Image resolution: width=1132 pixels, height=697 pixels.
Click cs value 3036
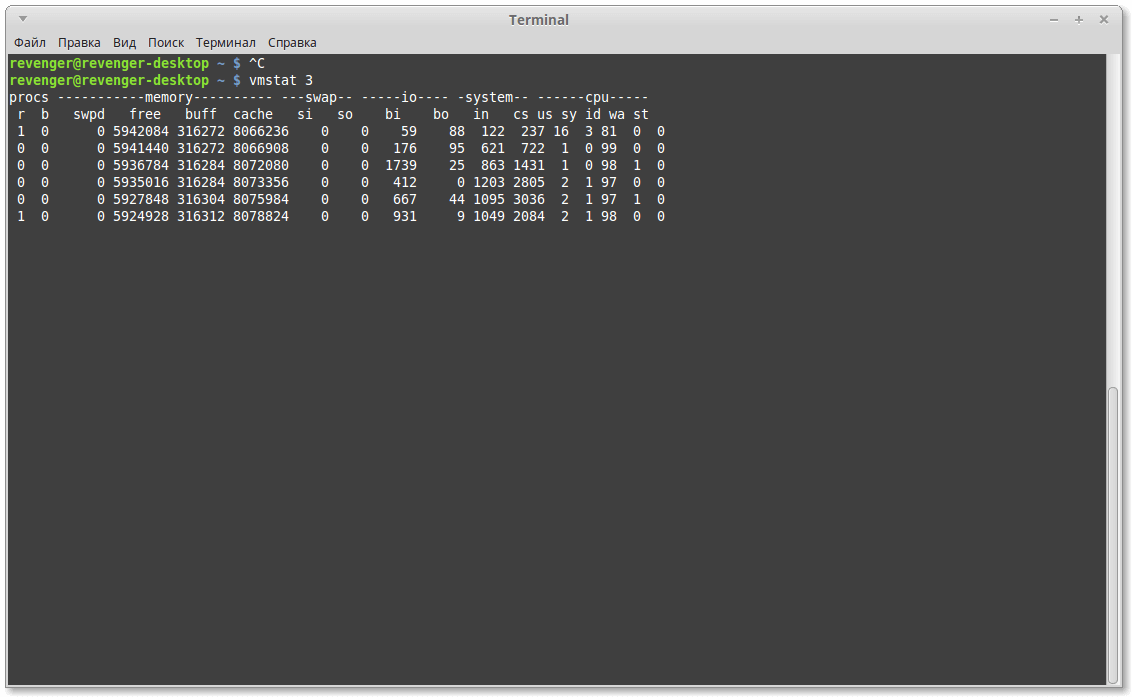point(529,199)
